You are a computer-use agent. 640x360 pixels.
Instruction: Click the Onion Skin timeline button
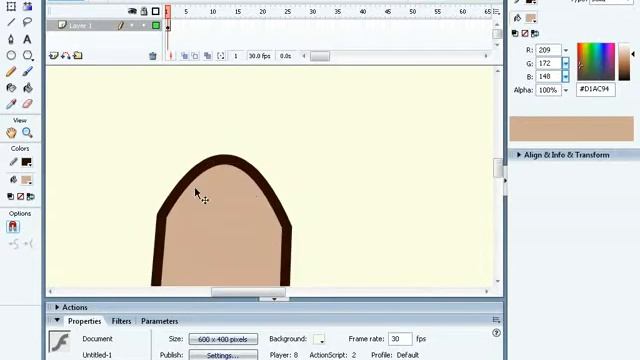click(184, 56)
